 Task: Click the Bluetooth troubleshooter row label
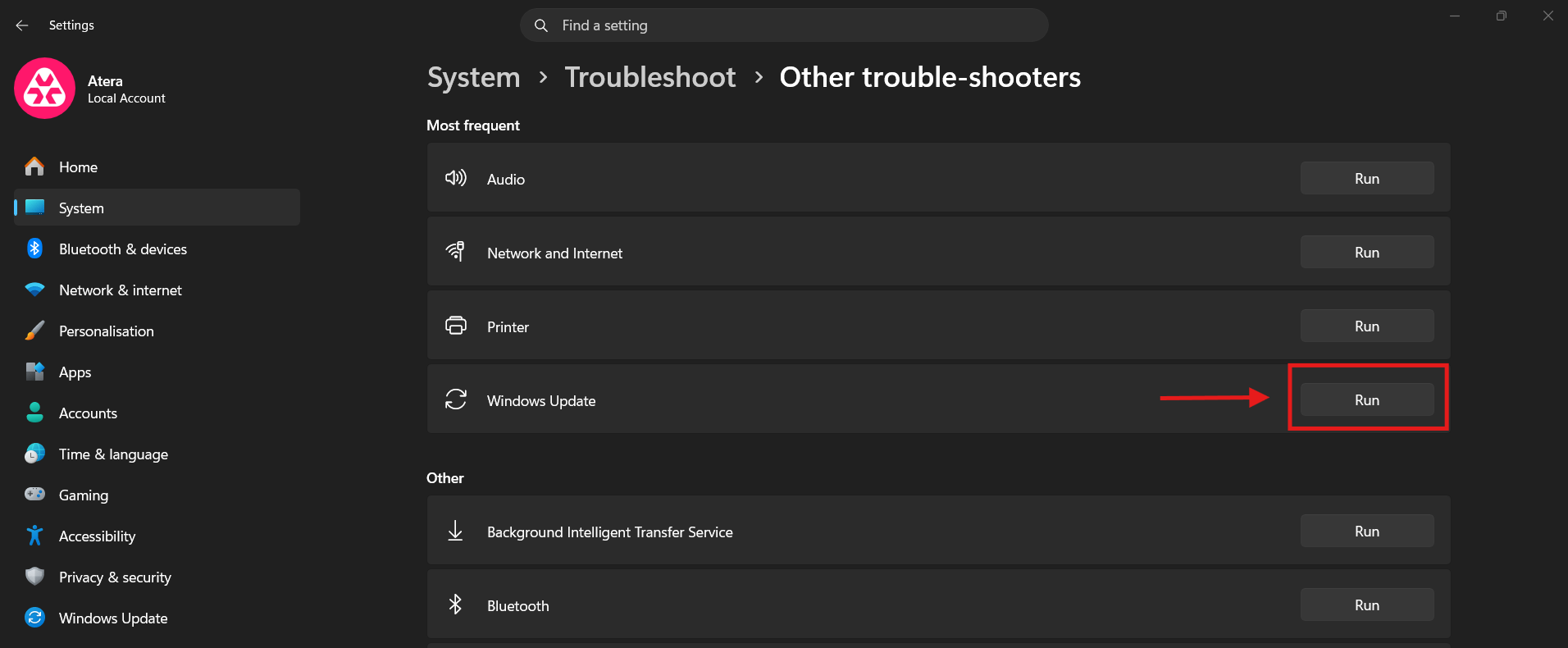point(518,605)
